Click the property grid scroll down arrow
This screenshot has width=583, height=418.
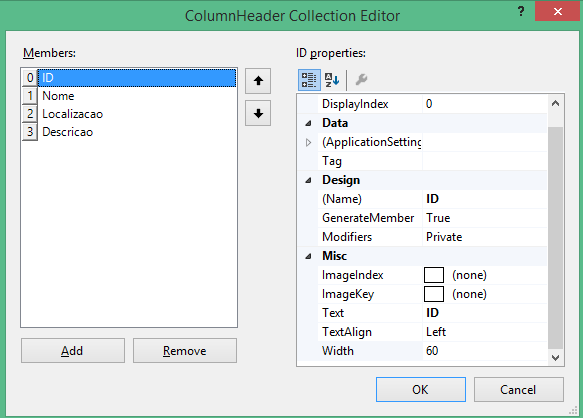click(x=555, y=358)
